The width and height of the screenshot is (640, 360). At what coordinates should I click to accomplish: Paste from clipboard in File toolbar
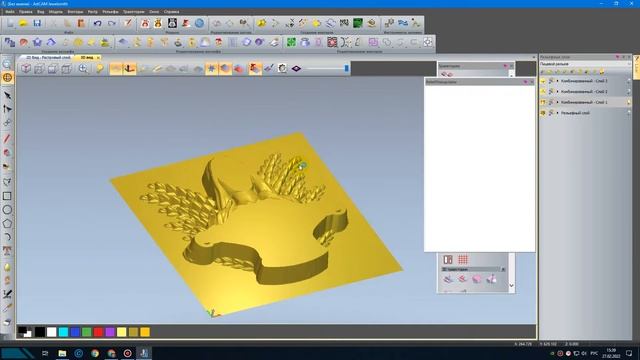coord(81,23)
